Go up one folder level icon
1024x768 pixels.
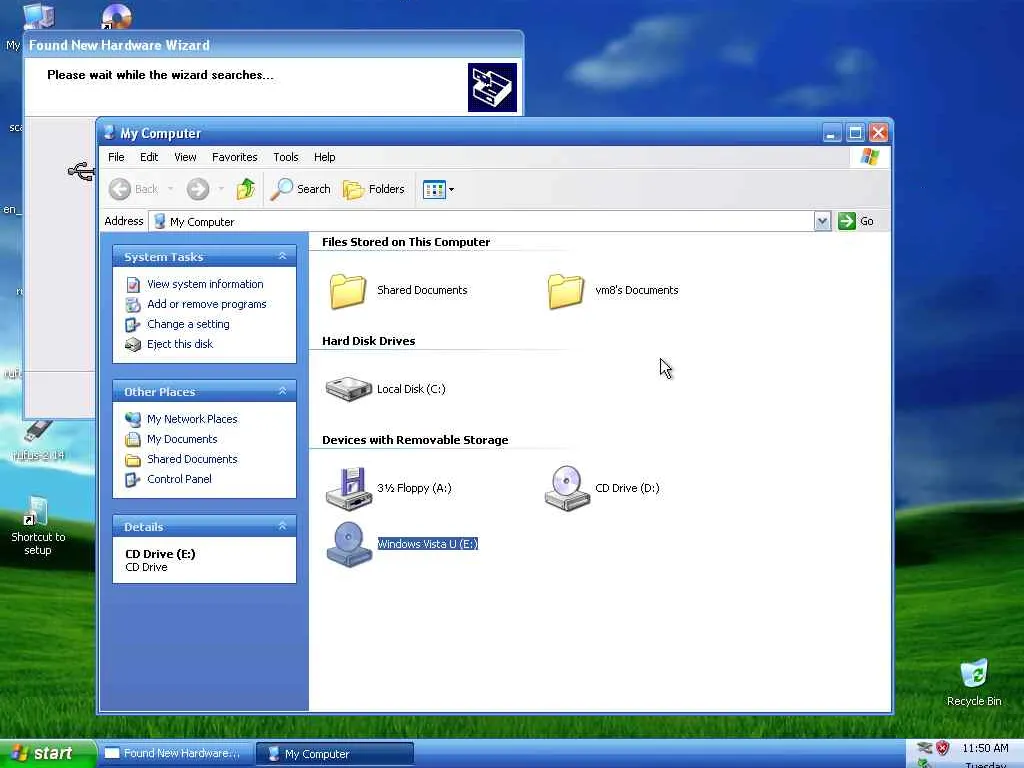[246, 189]
